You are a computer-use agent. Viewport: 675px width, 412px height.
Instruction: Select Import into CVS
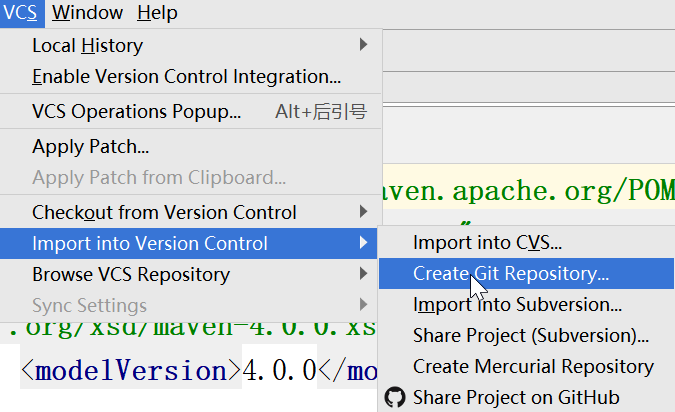click(487, 242)
